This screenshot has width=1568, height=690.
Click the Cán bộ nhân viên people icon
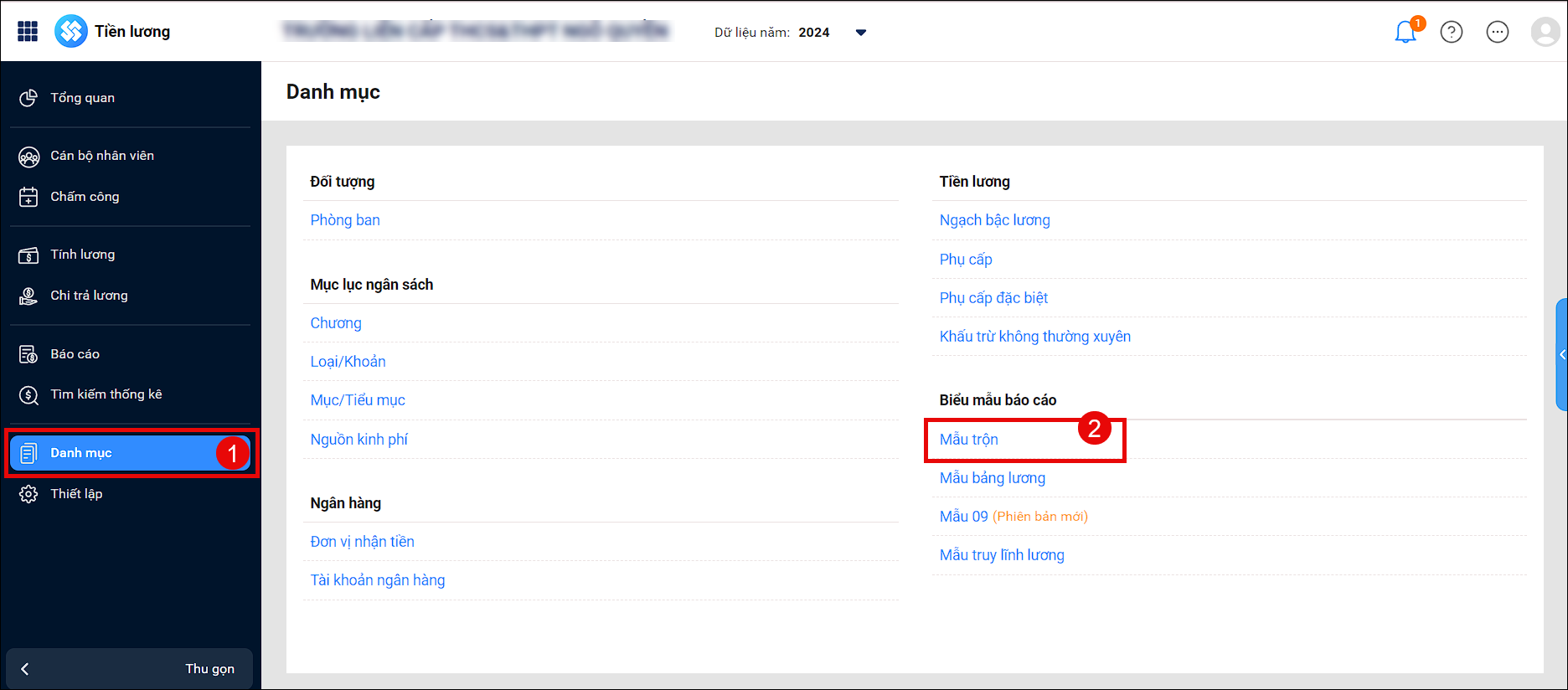28,156
